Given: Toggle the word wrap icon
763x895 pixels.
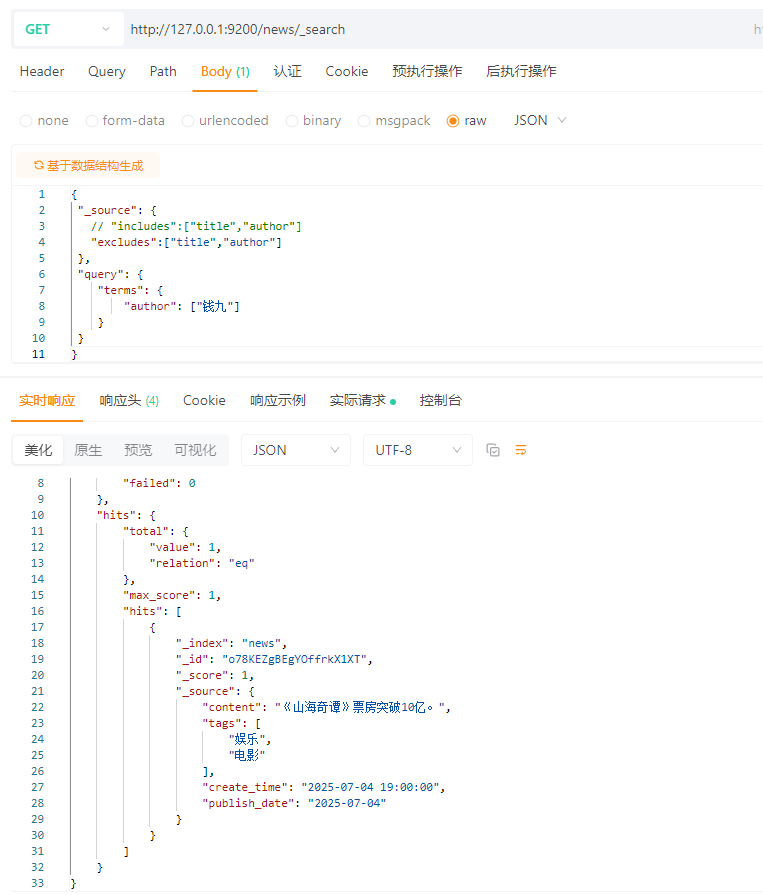Looking at the screenshot, I should tap(520, 450).
